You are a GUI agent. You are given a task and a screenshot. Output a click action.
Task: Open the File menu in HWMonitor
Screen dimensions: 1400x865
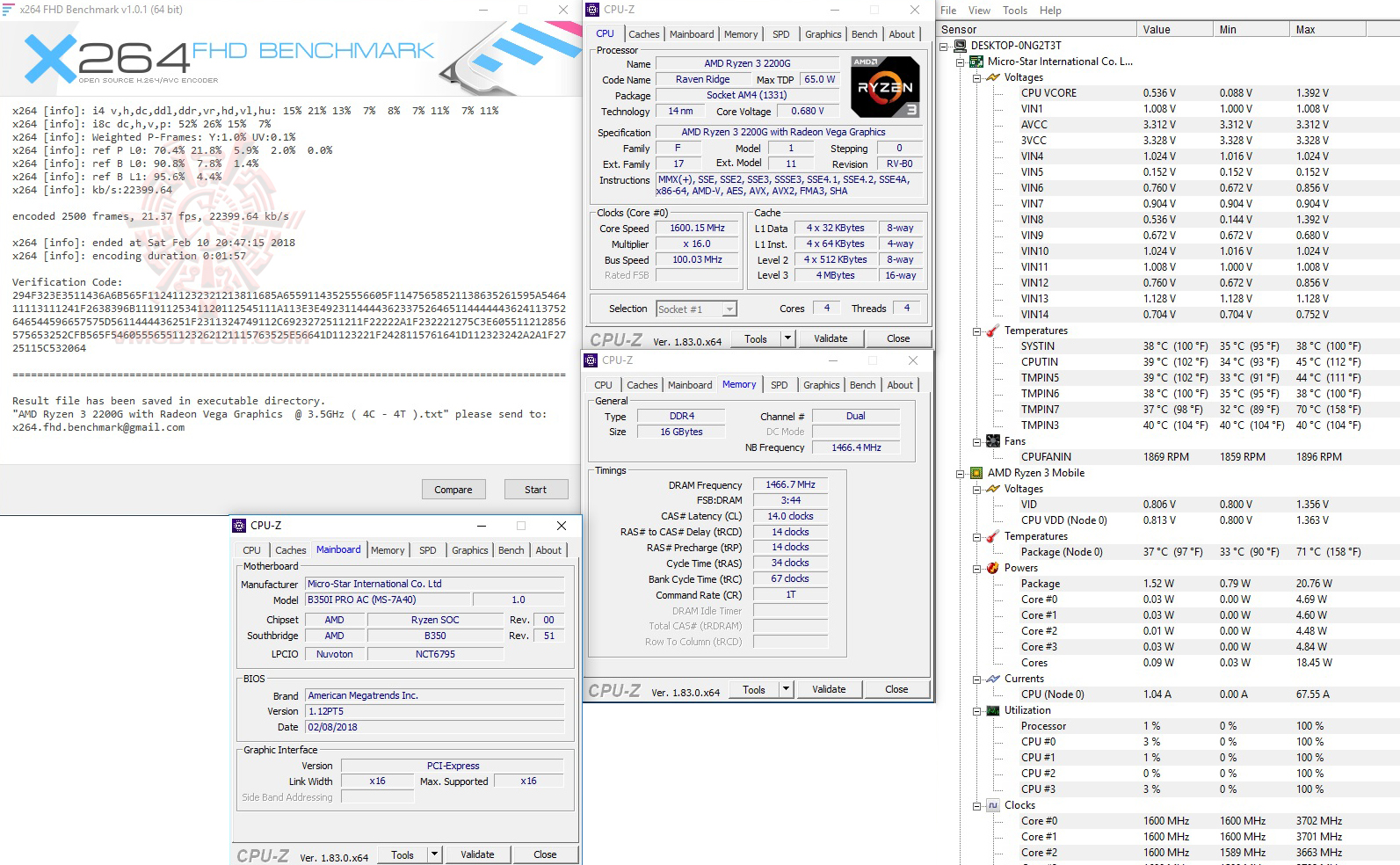[949, 11]
